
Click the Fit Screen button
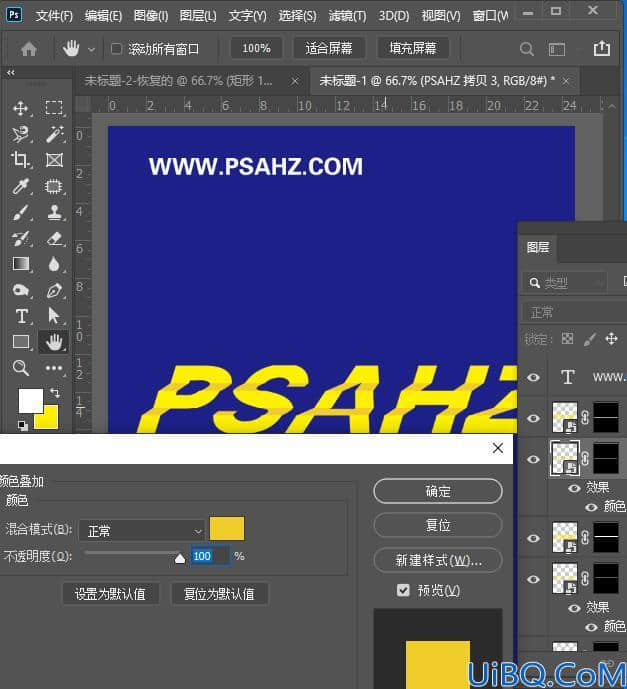329,48
